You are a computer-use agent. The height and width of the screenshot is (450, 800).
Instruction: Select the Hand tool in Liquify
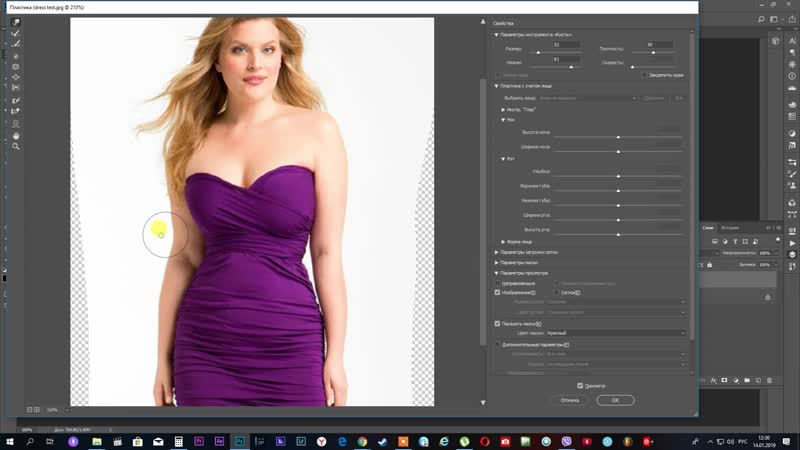coord(16,136)
